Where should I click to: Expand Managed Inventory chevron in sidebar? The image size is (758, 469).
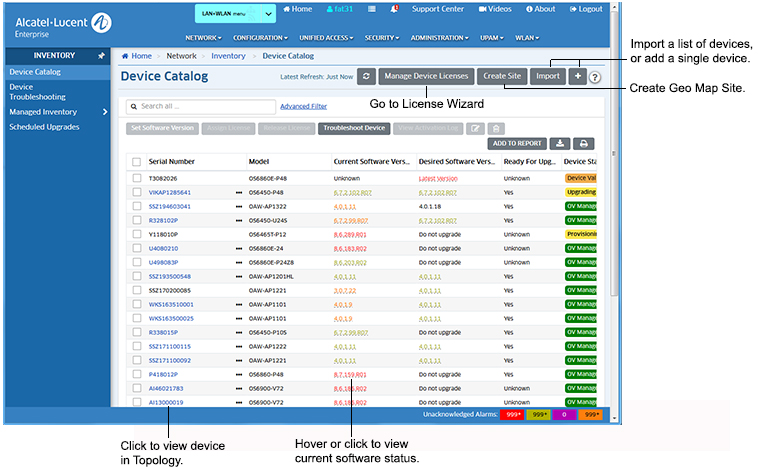(x=105, y=112)
